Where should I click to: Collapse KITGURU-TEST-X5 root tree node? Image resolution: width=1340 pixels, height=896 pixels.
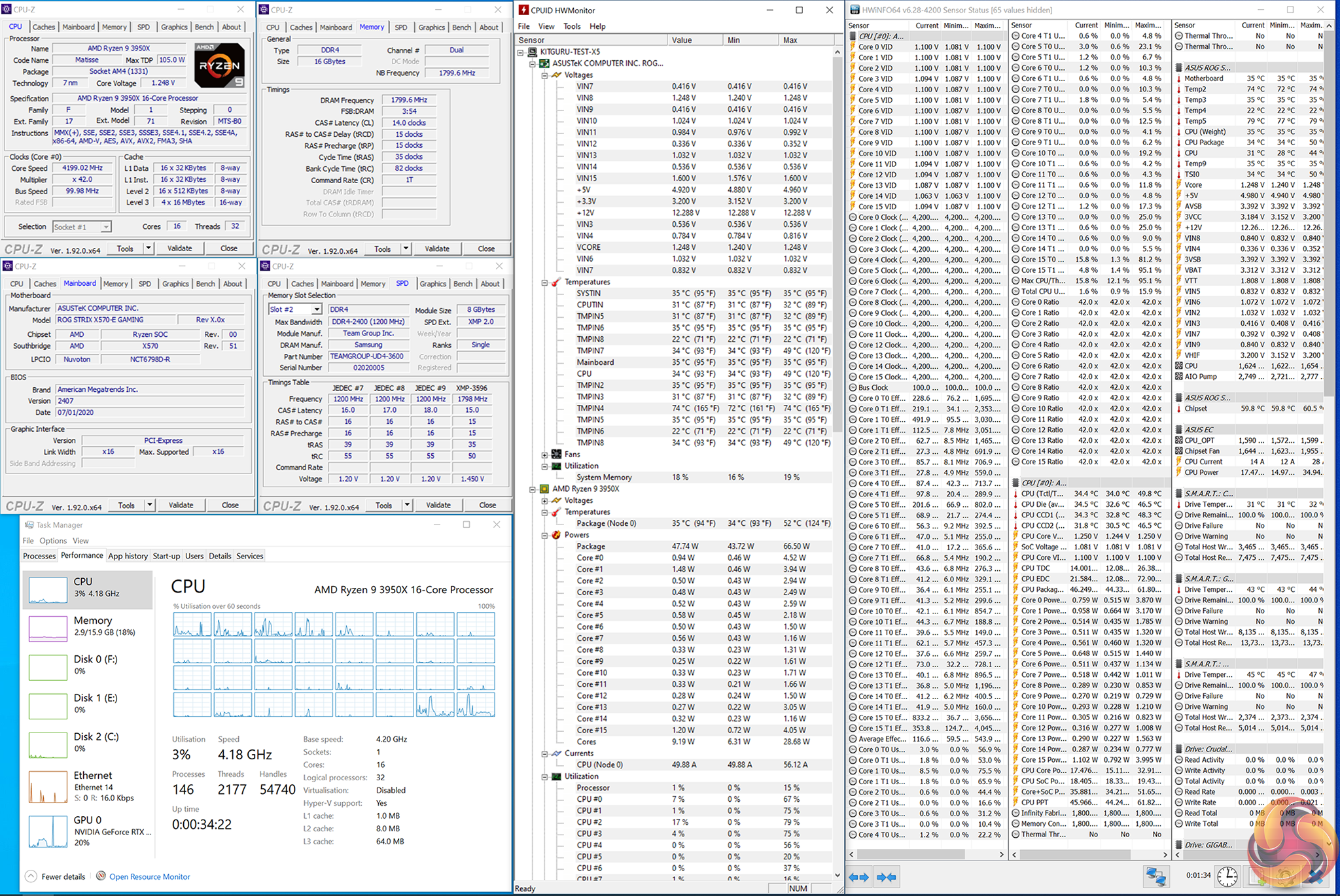coord(521,52)
